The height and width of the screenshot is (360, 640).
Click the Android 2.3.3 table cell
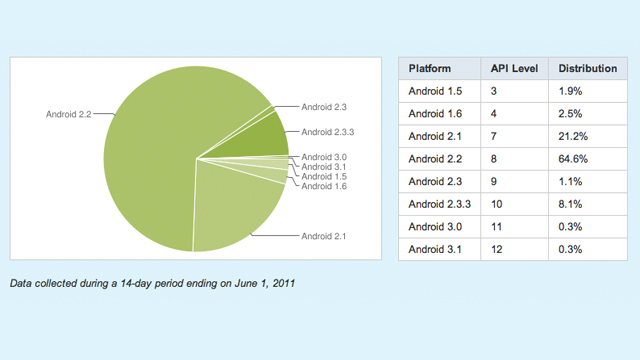coord(440,204)
